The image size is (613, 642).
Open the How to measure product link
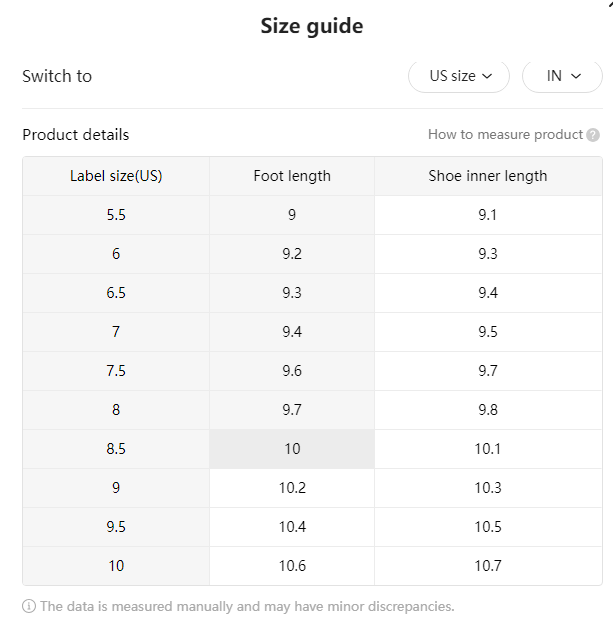coord(505,134)
